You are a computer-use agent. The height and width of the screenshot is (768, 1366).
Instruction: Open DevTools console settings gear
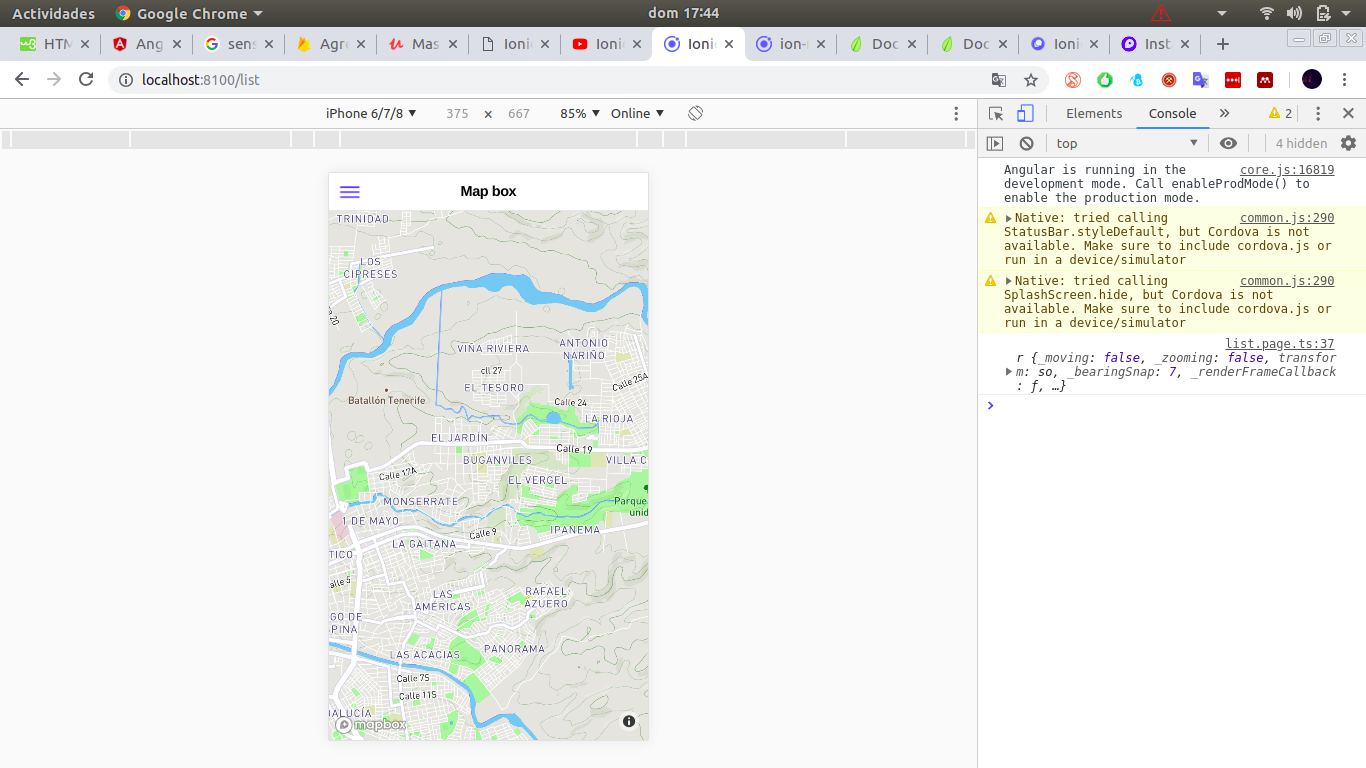coord(1348,143)
